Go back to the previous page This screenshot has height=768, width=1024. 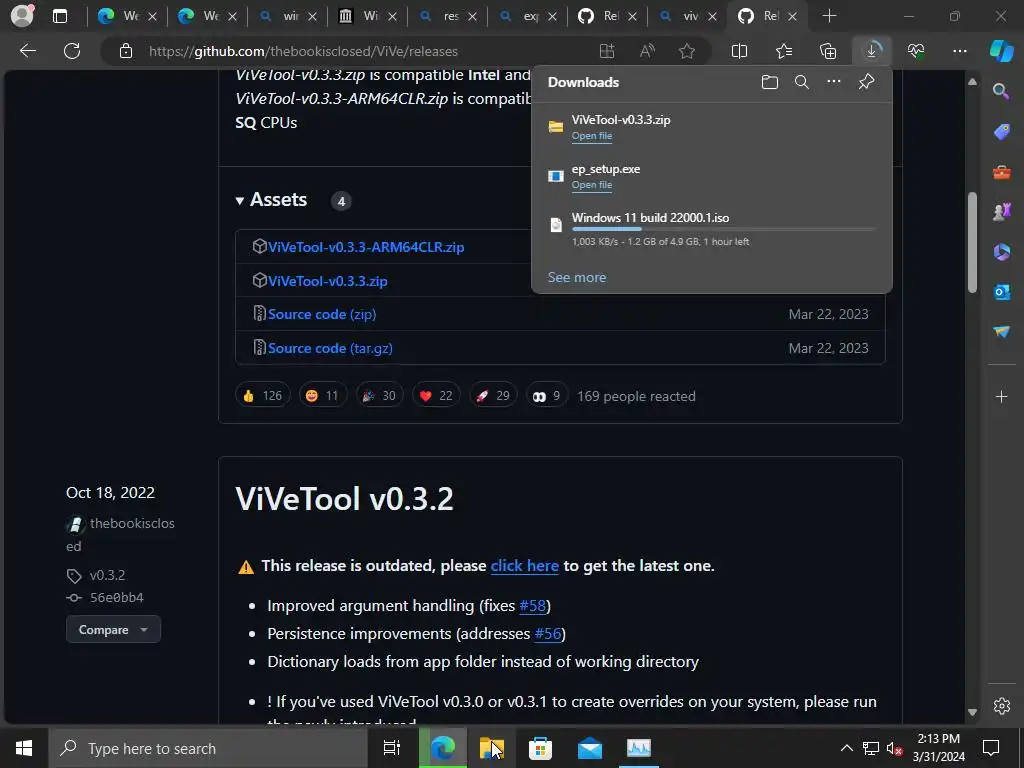pos(27,51)
